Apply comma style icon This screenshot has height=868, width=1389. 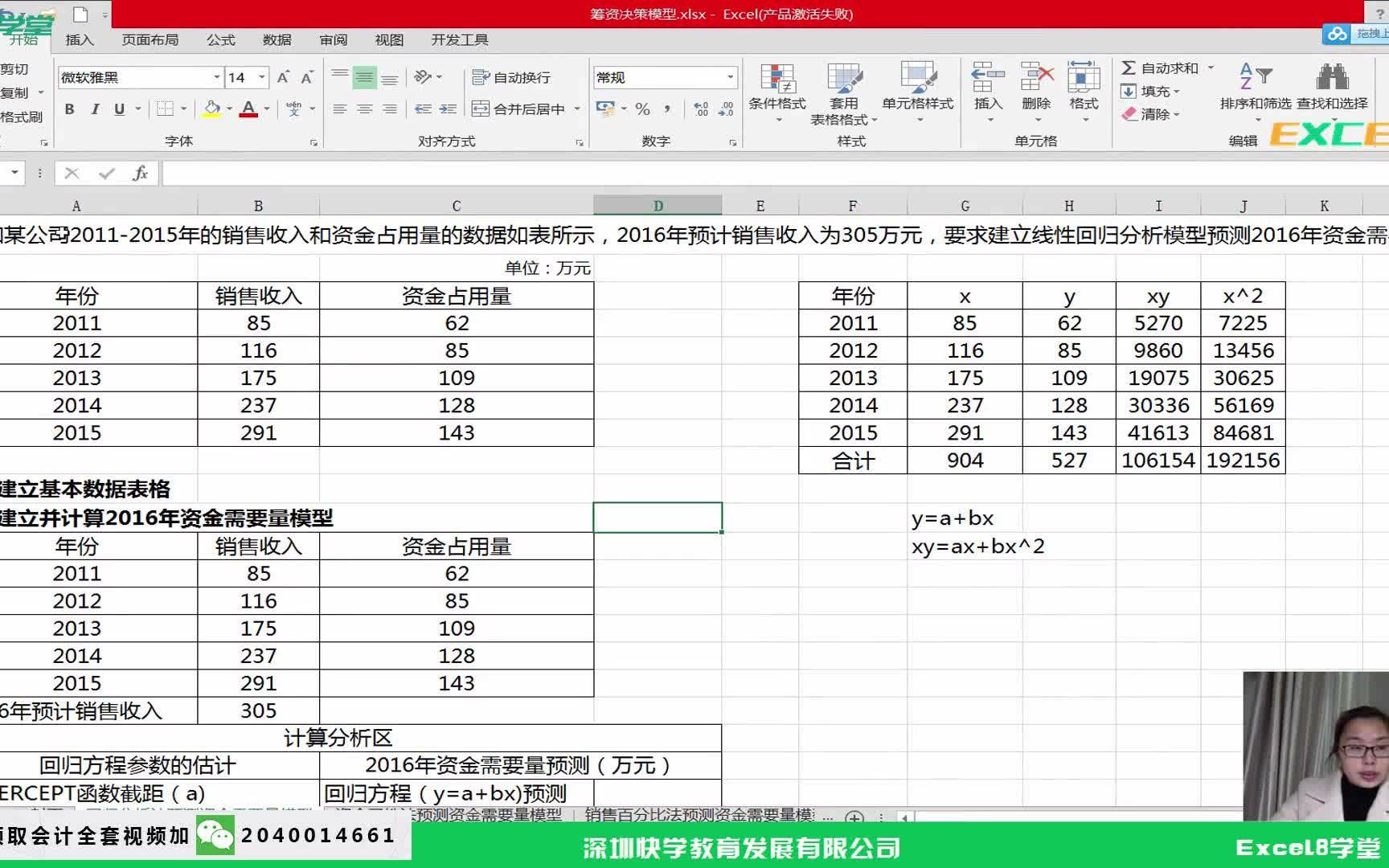click(x=667, y=109)
